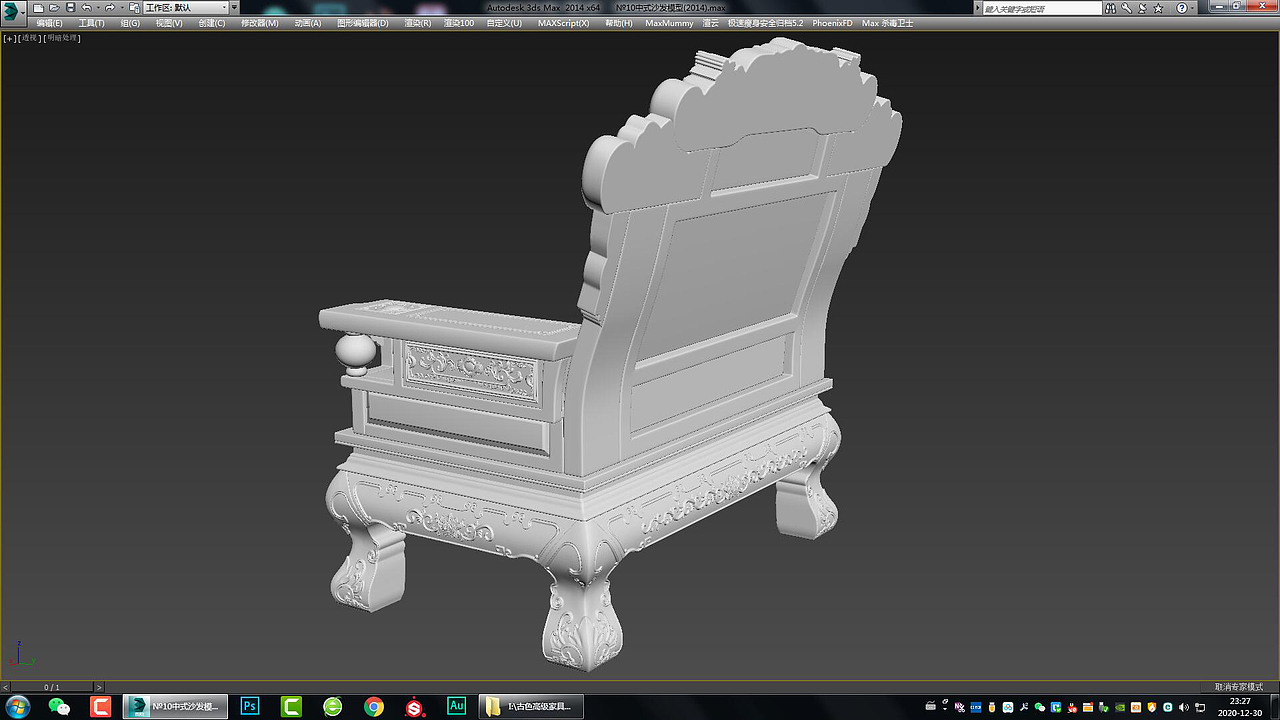
Task: Open Favorites star icon in title bar
Action: pyautogui.click(x=1158, y=8)
